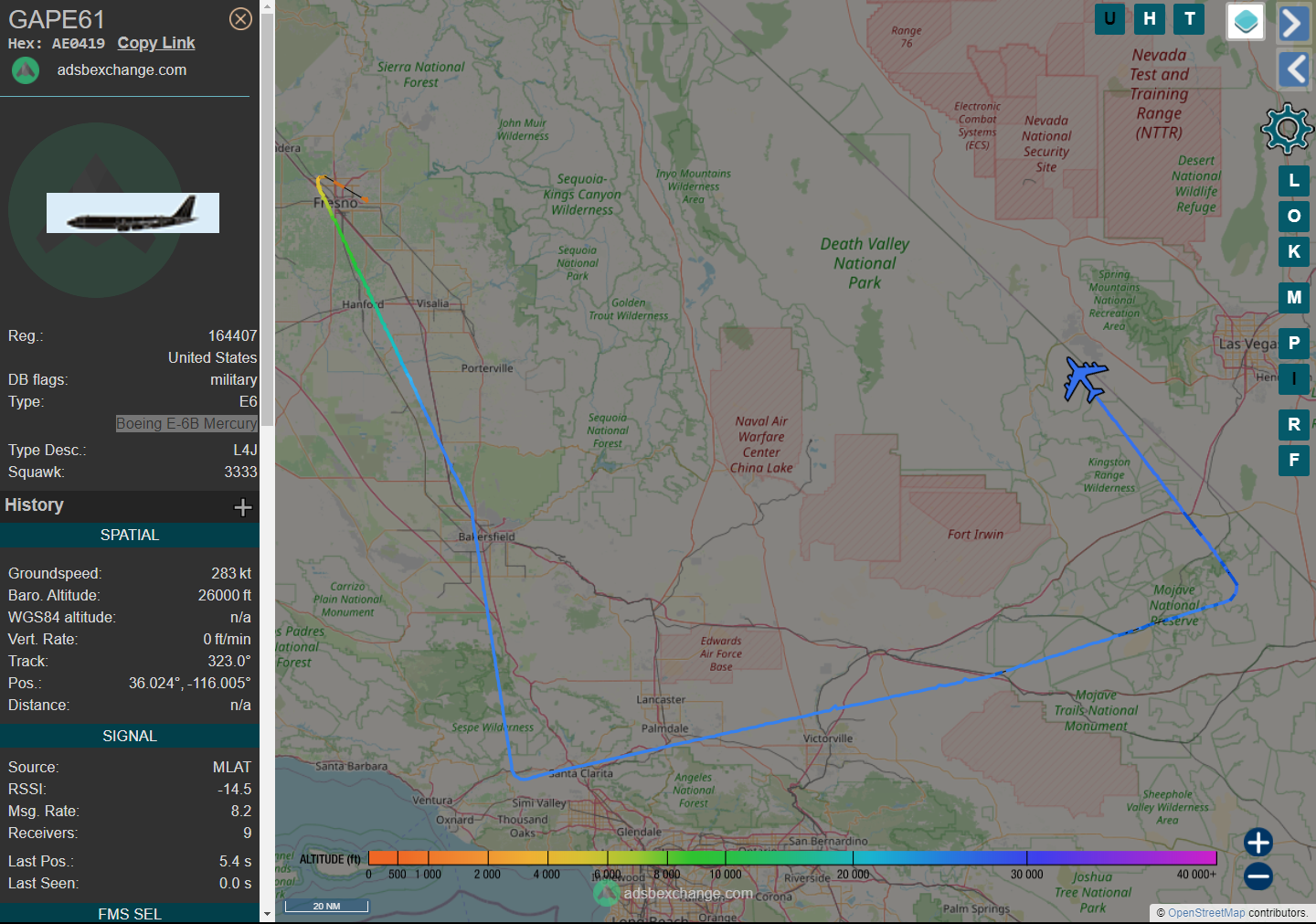Click the Hex AE0419 value
1316x924 pixels.
click(78, 43)
